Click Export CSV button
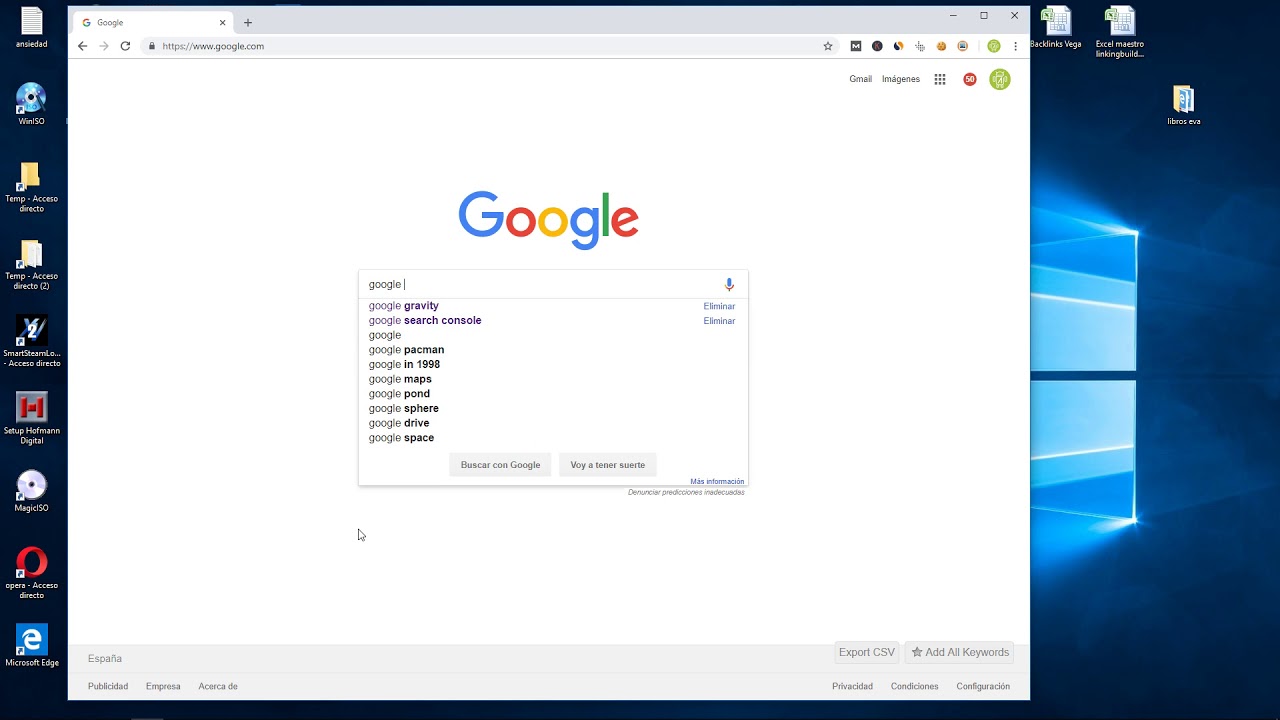This screenshot has height=720, width=1280. tap(867, 652)
